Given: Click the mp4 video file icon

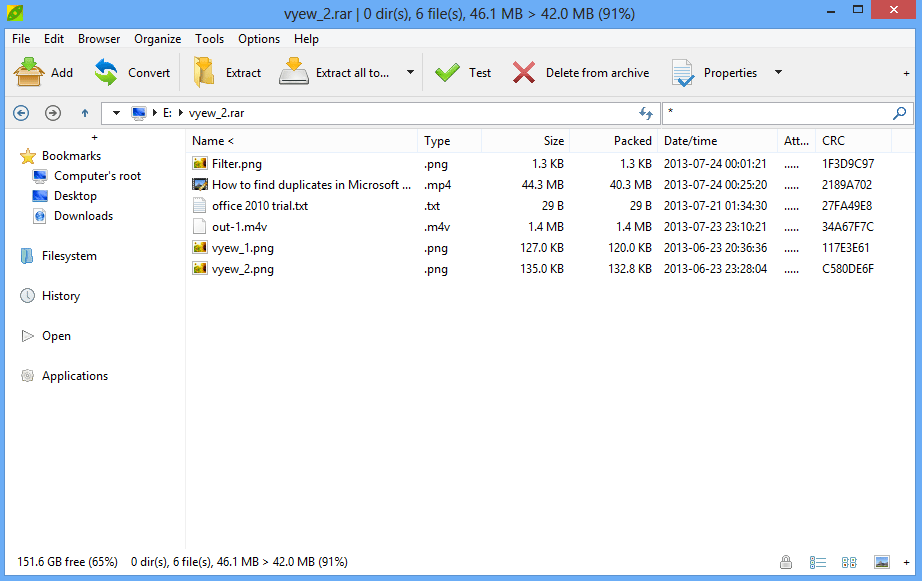Looking at the screenshot, I should [200, 185].
